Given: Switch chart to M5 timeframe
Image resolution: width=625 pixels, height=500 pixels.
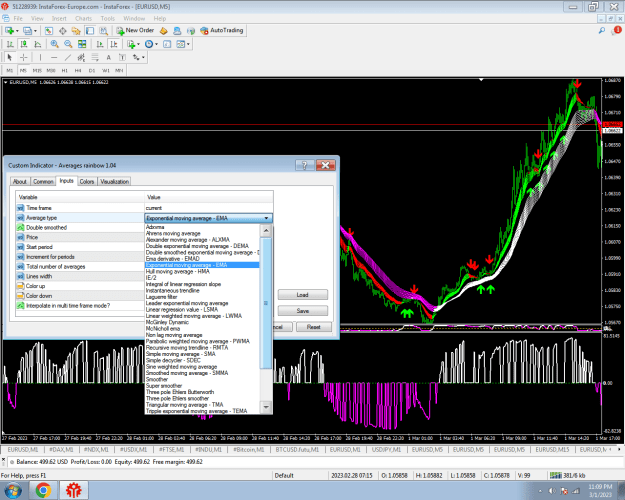Looking at the screenshot, I should click(23, 71).
